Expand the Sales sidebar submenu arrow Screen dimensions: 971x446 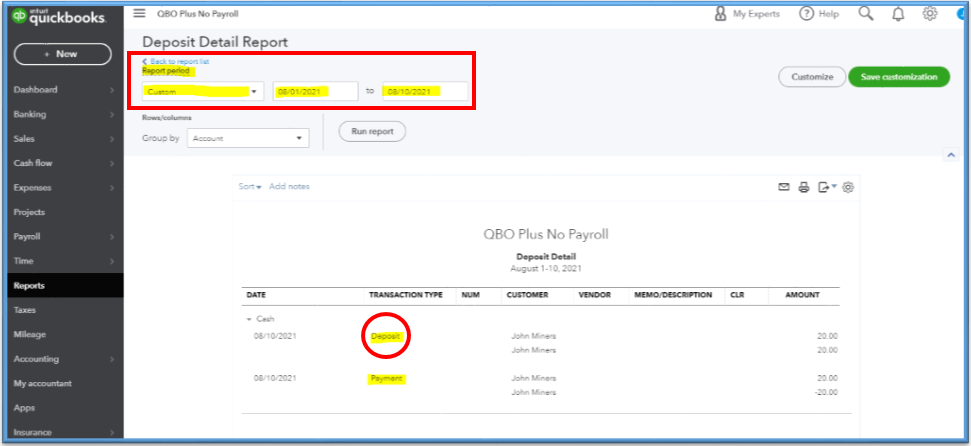[112, 139]
